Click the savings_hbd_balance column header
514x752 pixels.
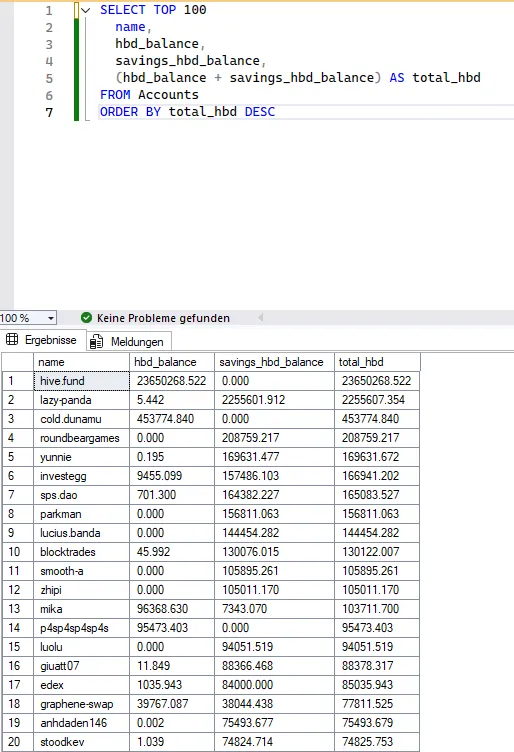274,362
